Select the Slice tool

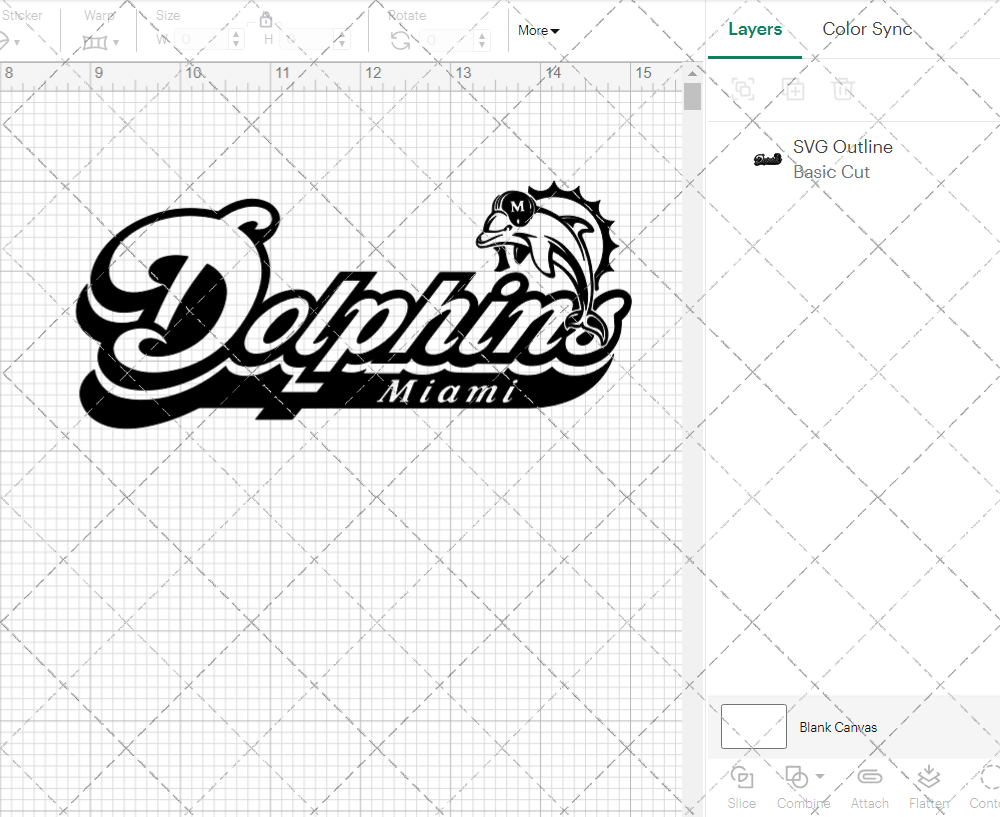coord(741,788)
